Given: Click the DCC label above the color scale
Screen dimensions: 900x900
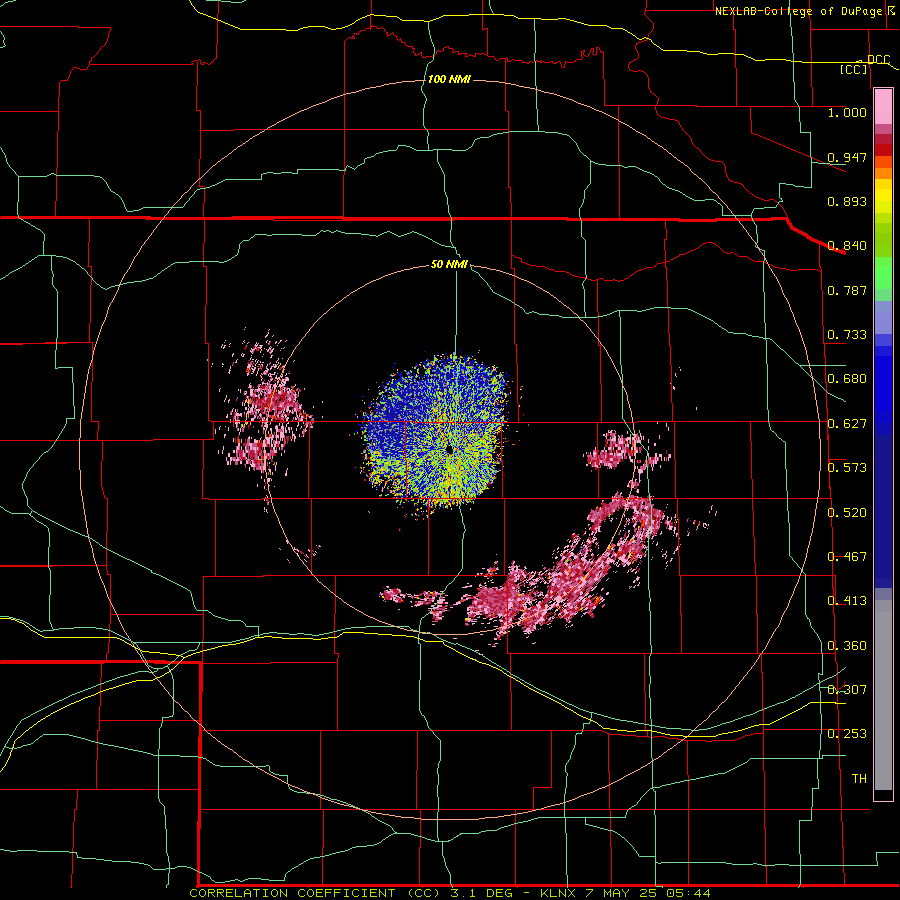Looking at the screenshot, I should pyautogui.click(x=878, y=60).
